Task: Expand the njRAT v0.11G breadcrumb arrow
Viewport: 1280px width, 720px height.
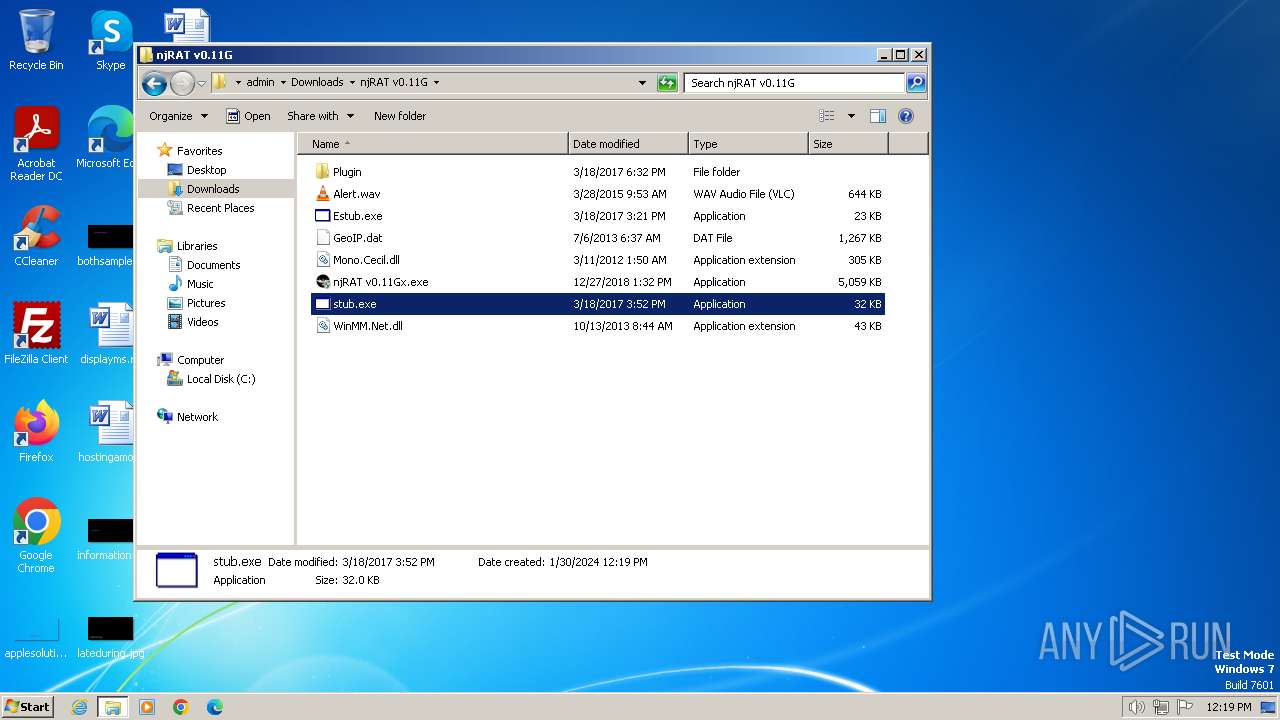Action: click(436, 83)
